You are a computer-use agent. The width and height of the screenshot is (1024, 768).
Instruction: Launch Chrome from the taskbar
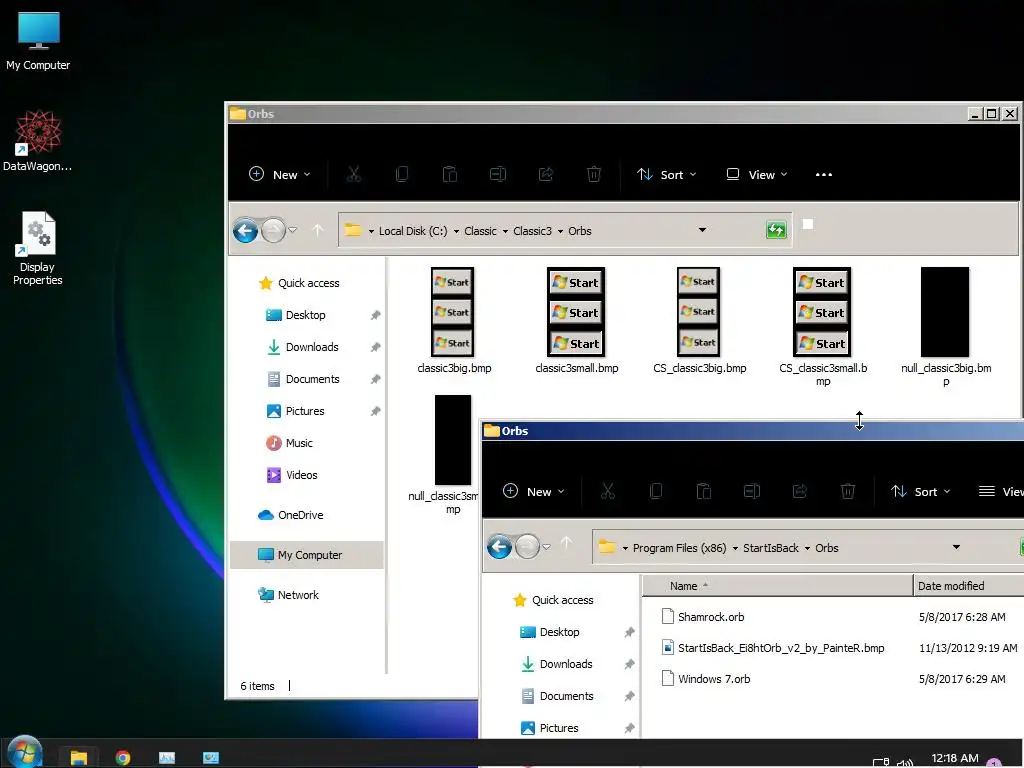click(123, 757)
